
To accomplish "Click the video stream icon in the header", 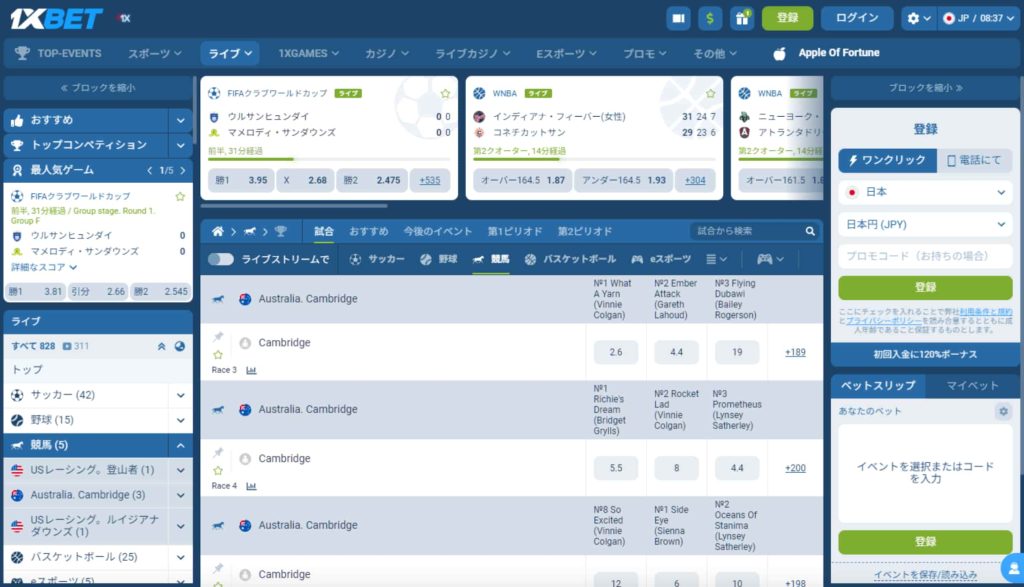I will click(679, 18).
